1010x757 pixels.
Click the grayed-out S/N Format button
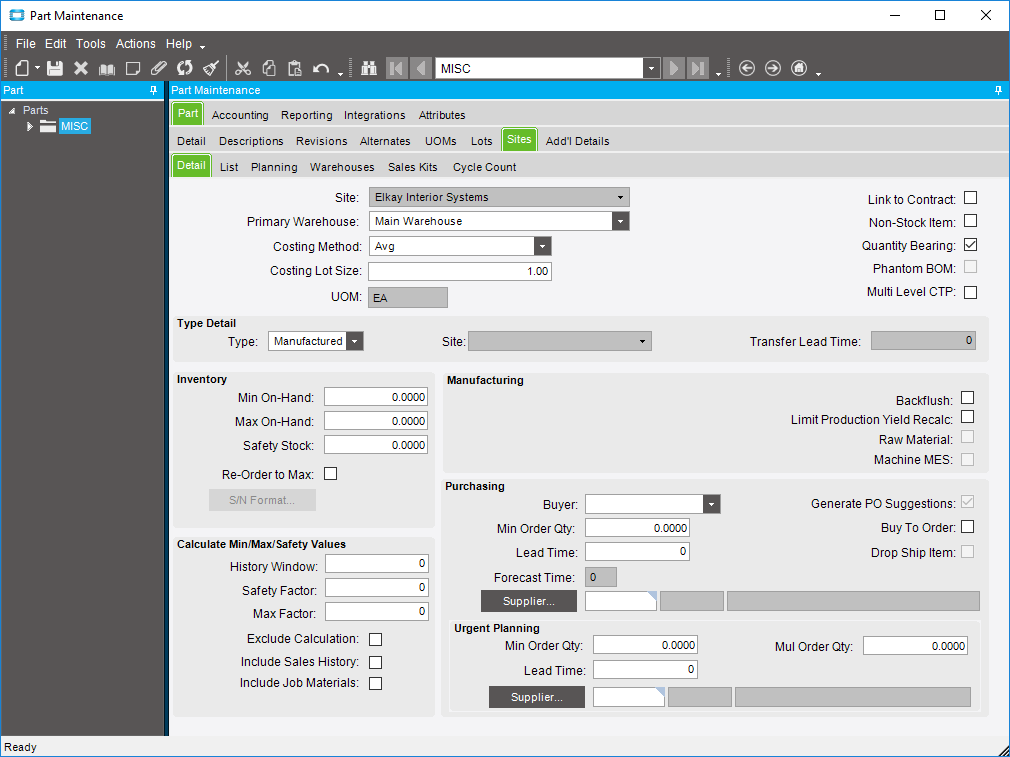(x=262, y=500)
